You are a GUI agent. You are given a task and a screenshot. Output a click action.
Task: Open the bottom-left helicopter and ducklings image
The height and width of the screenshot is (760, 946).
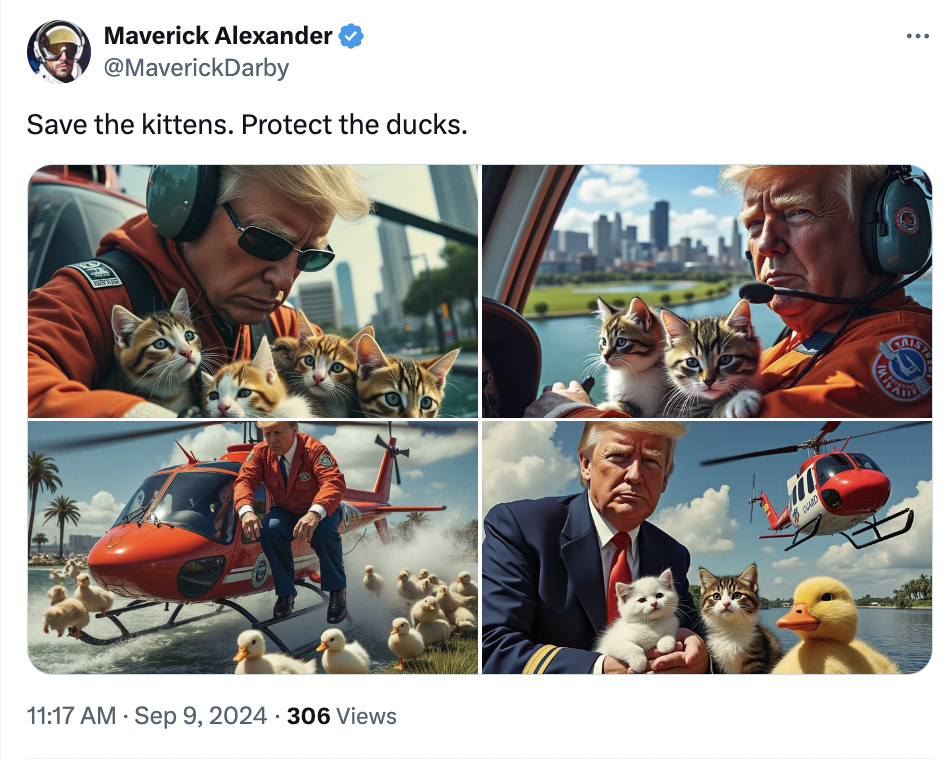coord(252,547)
